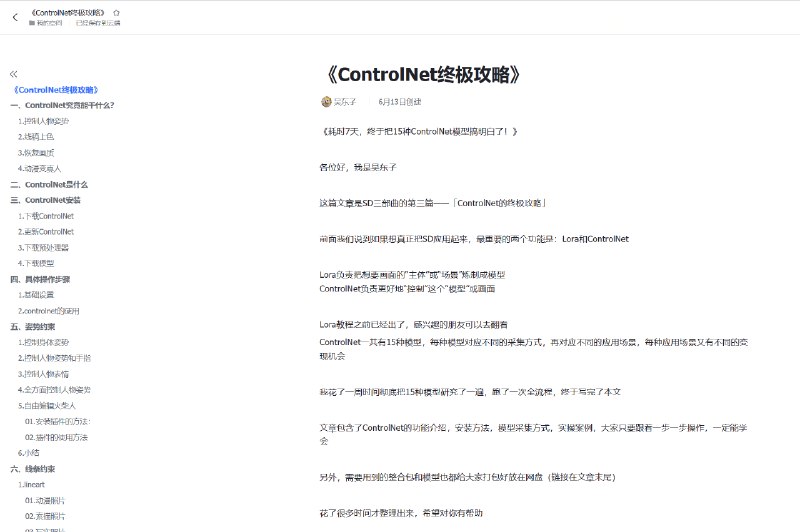Jump to 3.恢复画质 in outline
This screenshot has height=532, width=800.
point(36,153)
